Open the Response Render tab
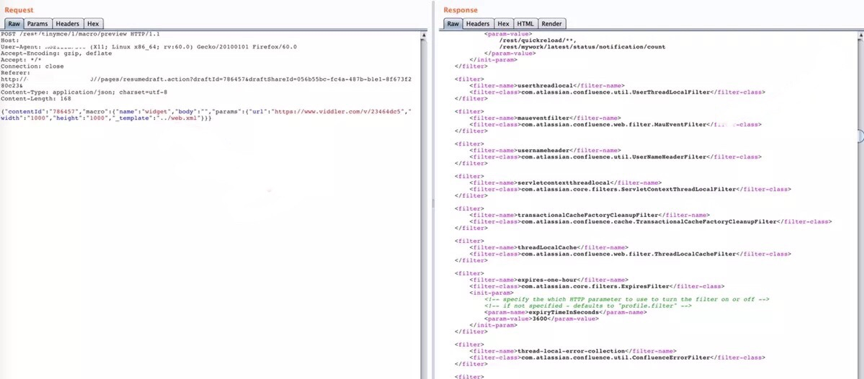Image resolution: width=864 pixels, height=379 pixels. 552,24
